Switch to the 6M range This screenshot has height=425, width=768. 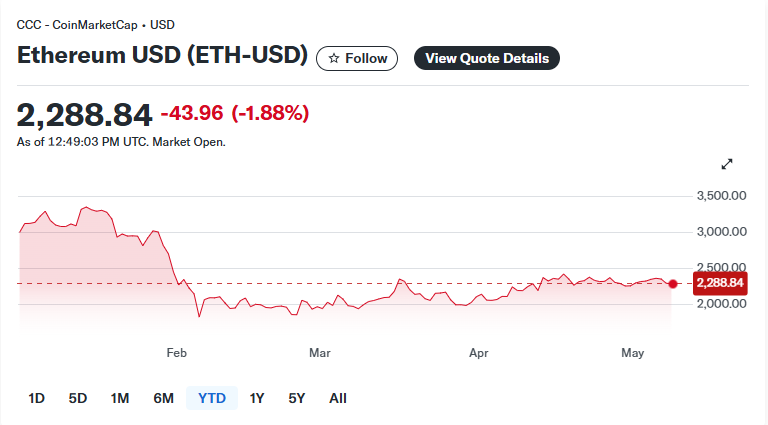pos(164,398)
